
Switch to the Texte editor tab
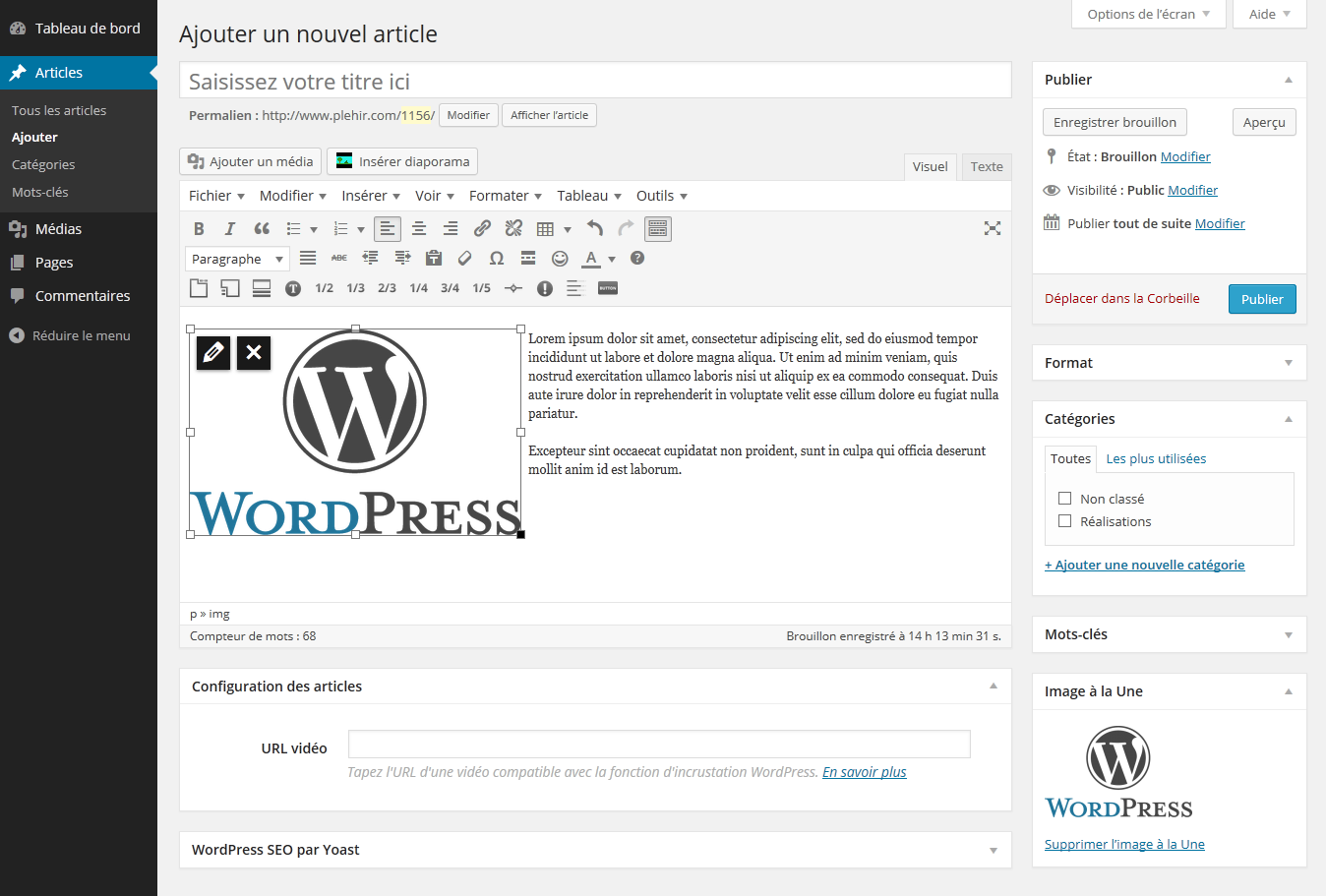pos(987,166)
